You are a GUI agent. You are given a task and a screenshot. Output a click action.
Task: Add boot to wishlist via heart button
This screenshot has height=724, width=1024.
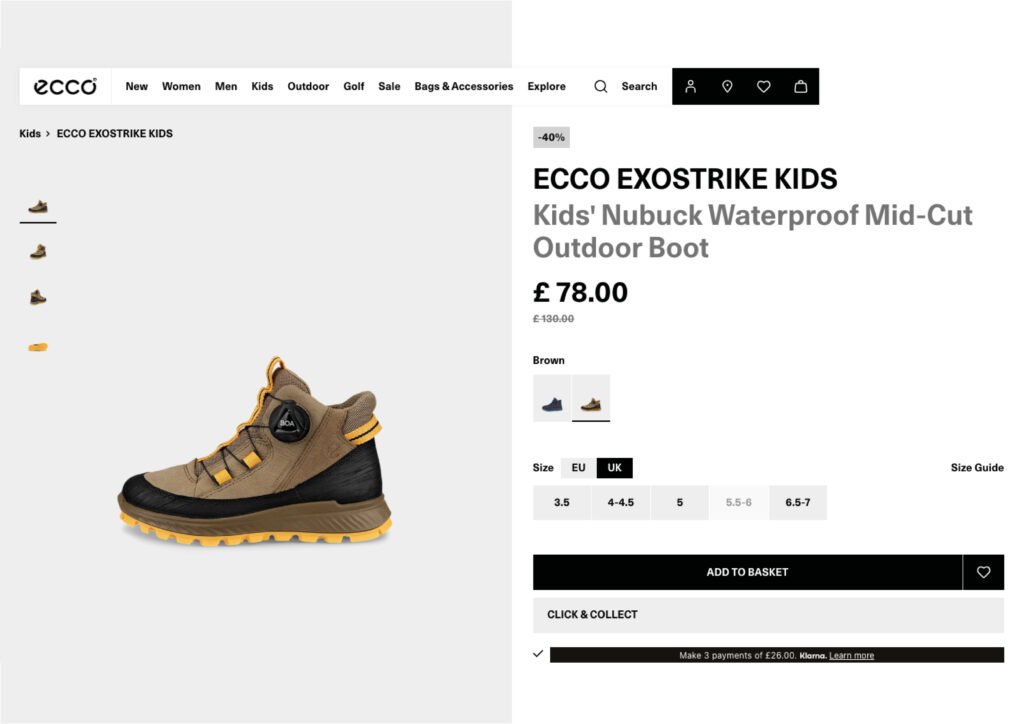984,572
